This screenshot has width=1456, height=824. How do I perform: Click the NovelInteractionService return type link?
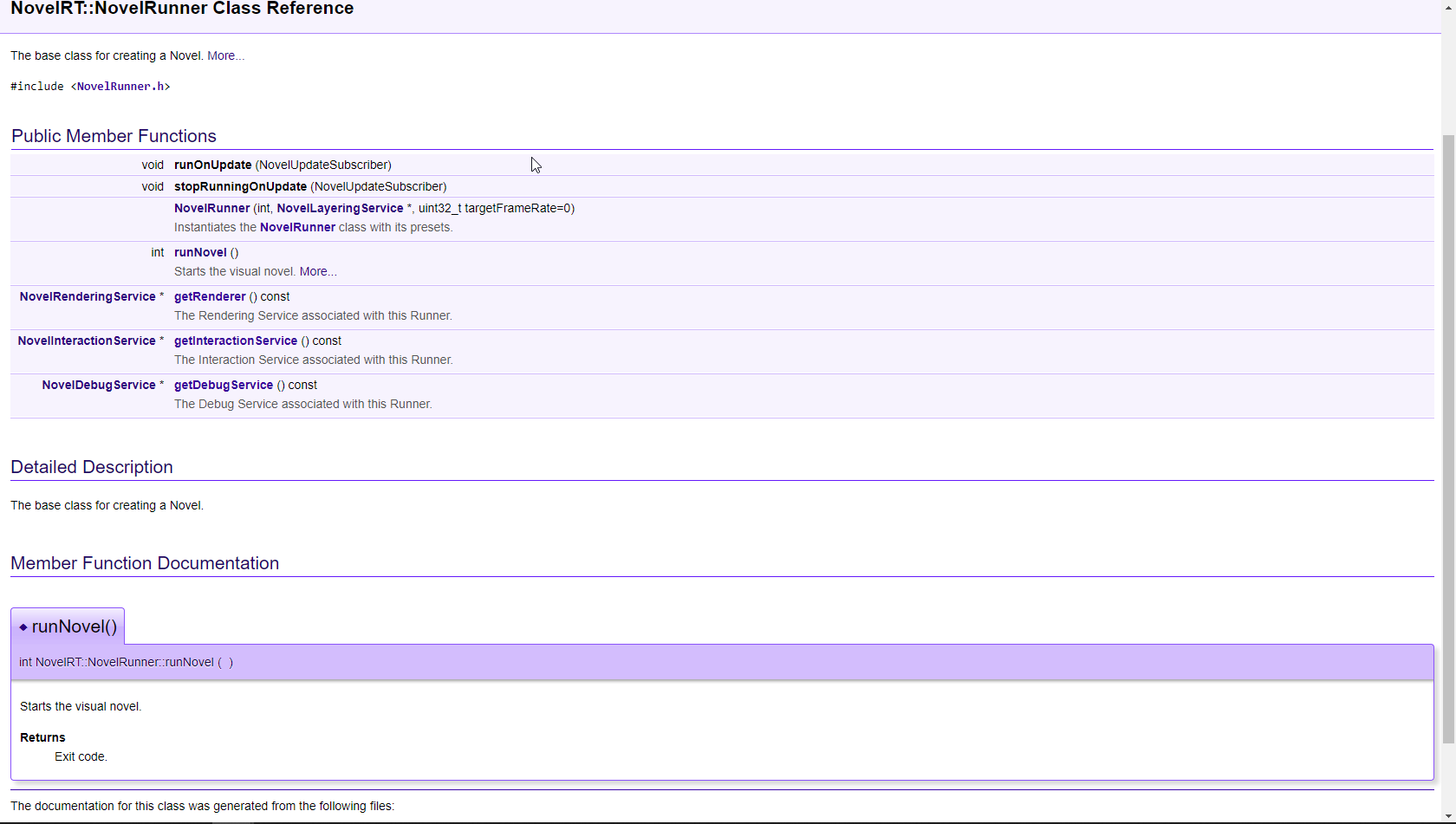coord(85,341)
